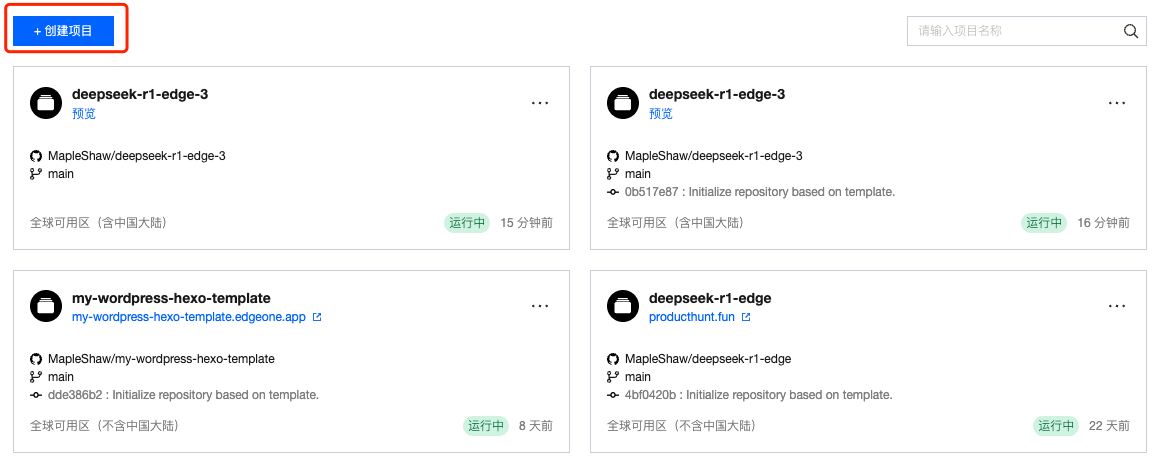Open the my-wordpress-hexo-template project title

click(171, 298)
